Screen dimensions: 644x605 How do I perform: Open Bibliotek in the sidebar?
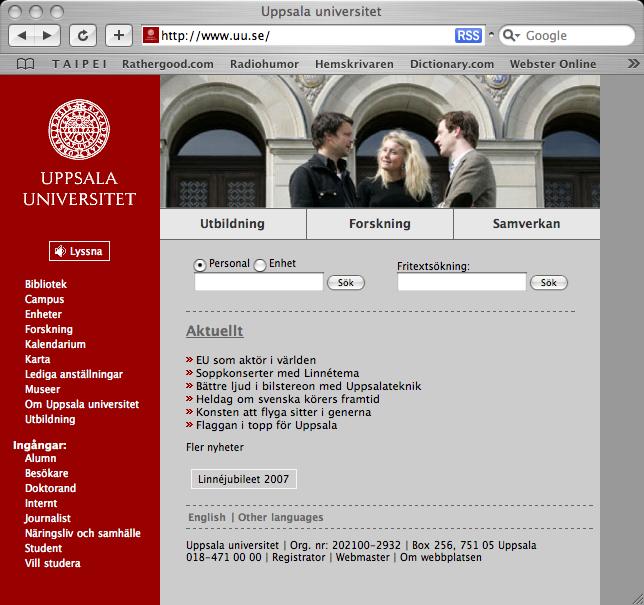tap(46, 284)
